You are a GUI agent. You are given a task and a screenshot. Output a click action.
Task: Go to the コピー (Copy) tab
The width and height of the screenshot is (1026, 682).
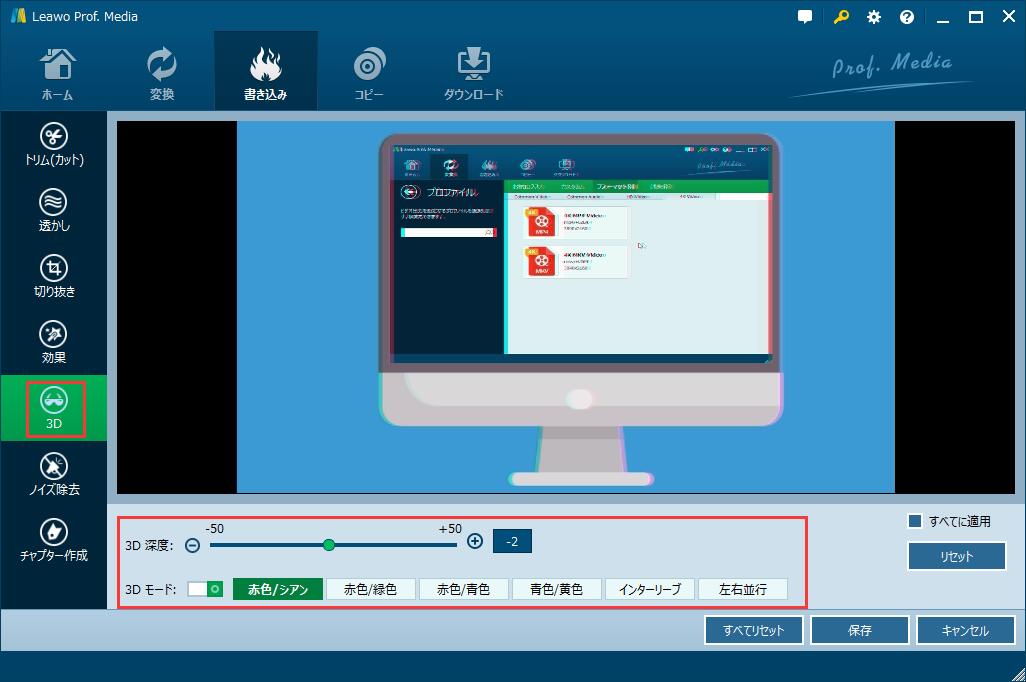pos(369,73)
